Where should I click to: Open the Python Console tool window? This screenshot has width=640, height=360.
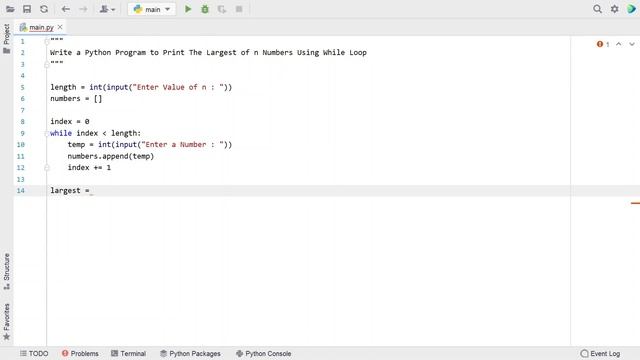click(x=264, y=353)
